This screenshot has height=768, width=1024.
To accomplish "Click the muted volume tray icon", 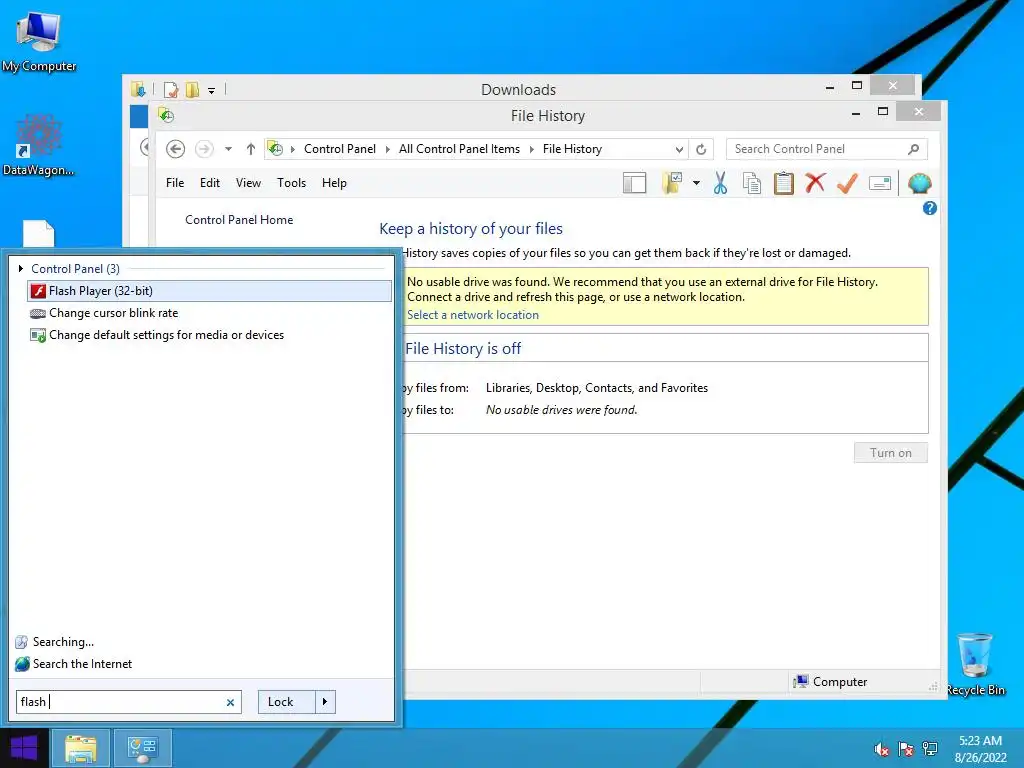I will point(882,749).
